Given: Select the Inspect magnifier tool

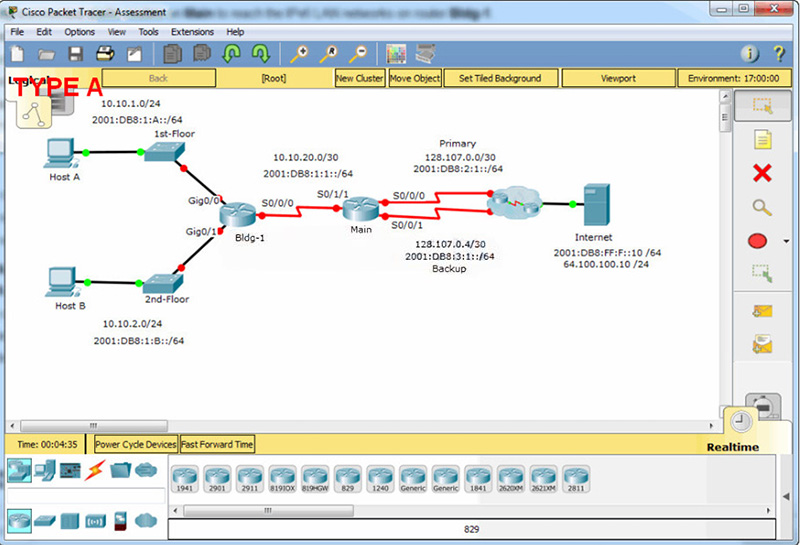Looking at the screenshot, I should point(762,207).
